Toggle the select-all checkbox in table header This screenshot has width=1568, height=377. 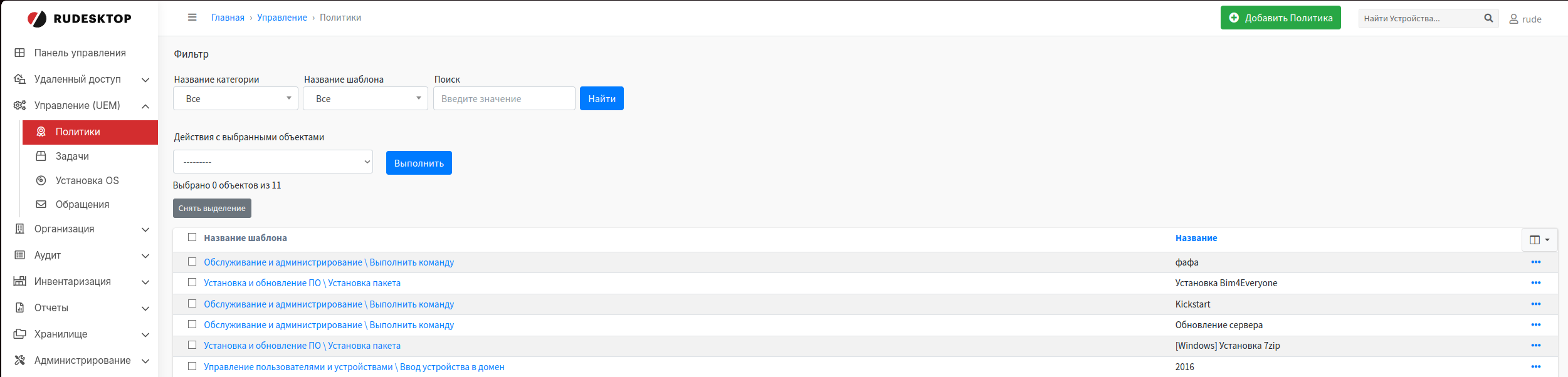point(192,237)
